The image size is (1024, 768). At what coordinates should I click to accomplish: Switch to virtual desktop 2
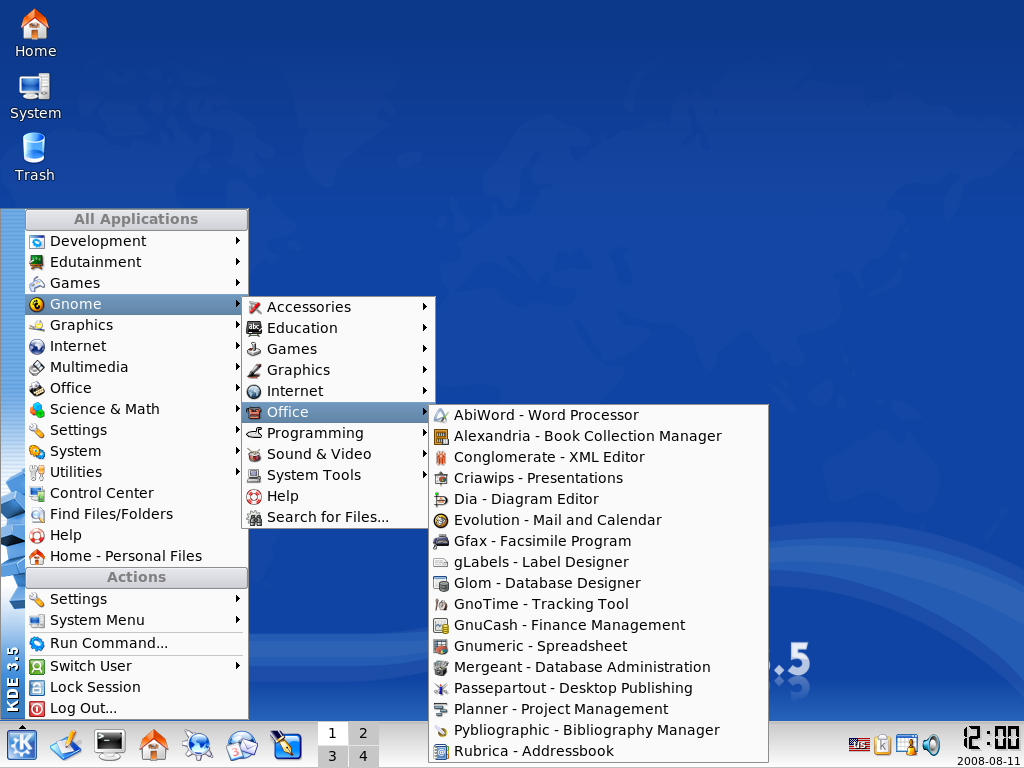[363, 733]
